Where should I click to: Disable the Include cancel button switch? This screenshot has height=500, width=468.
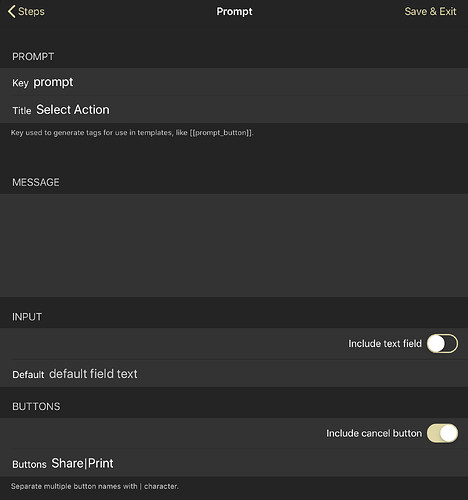[442, 433]
